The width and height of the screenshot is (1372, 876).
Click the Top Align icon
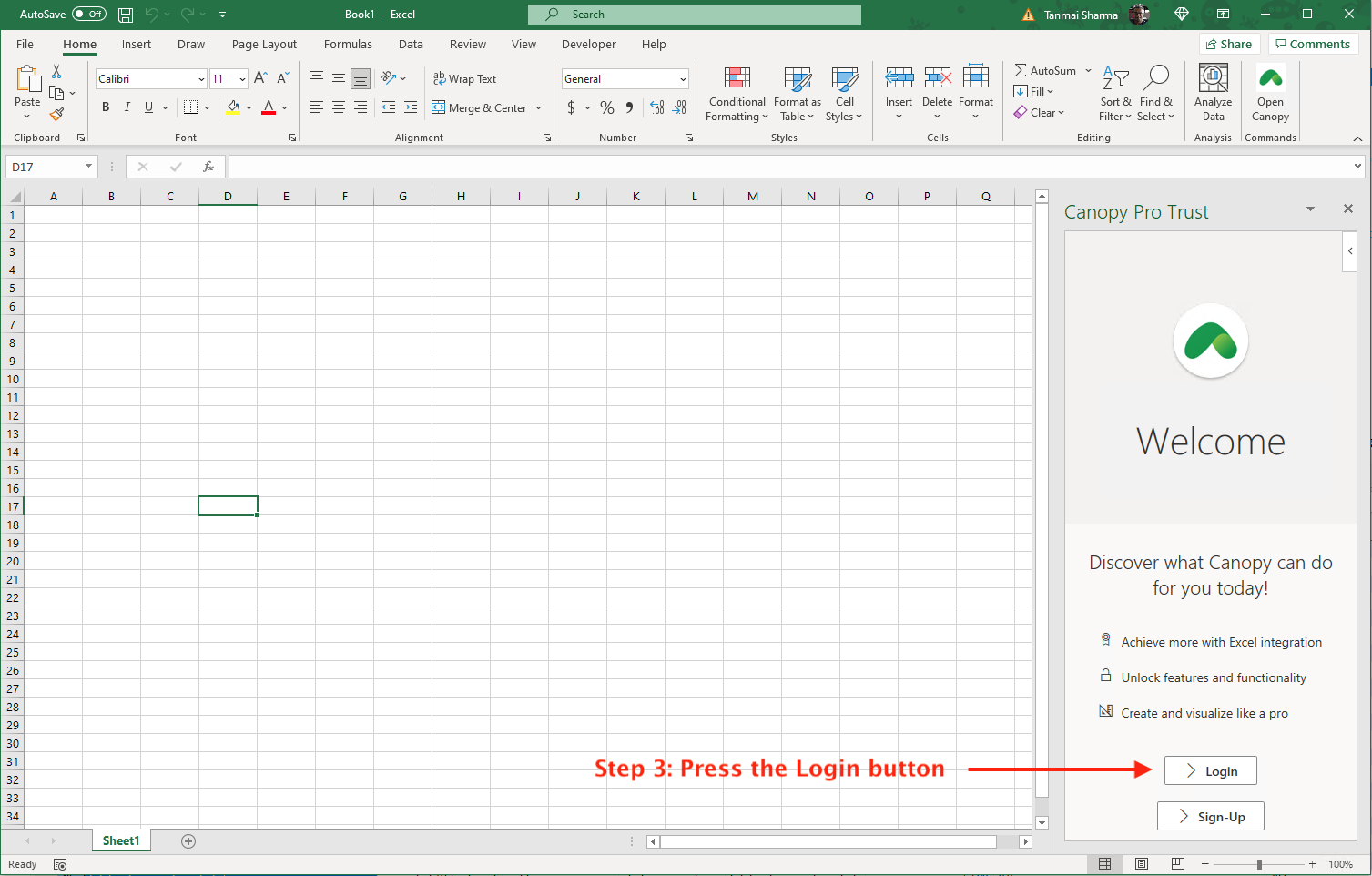click(317, 78)
